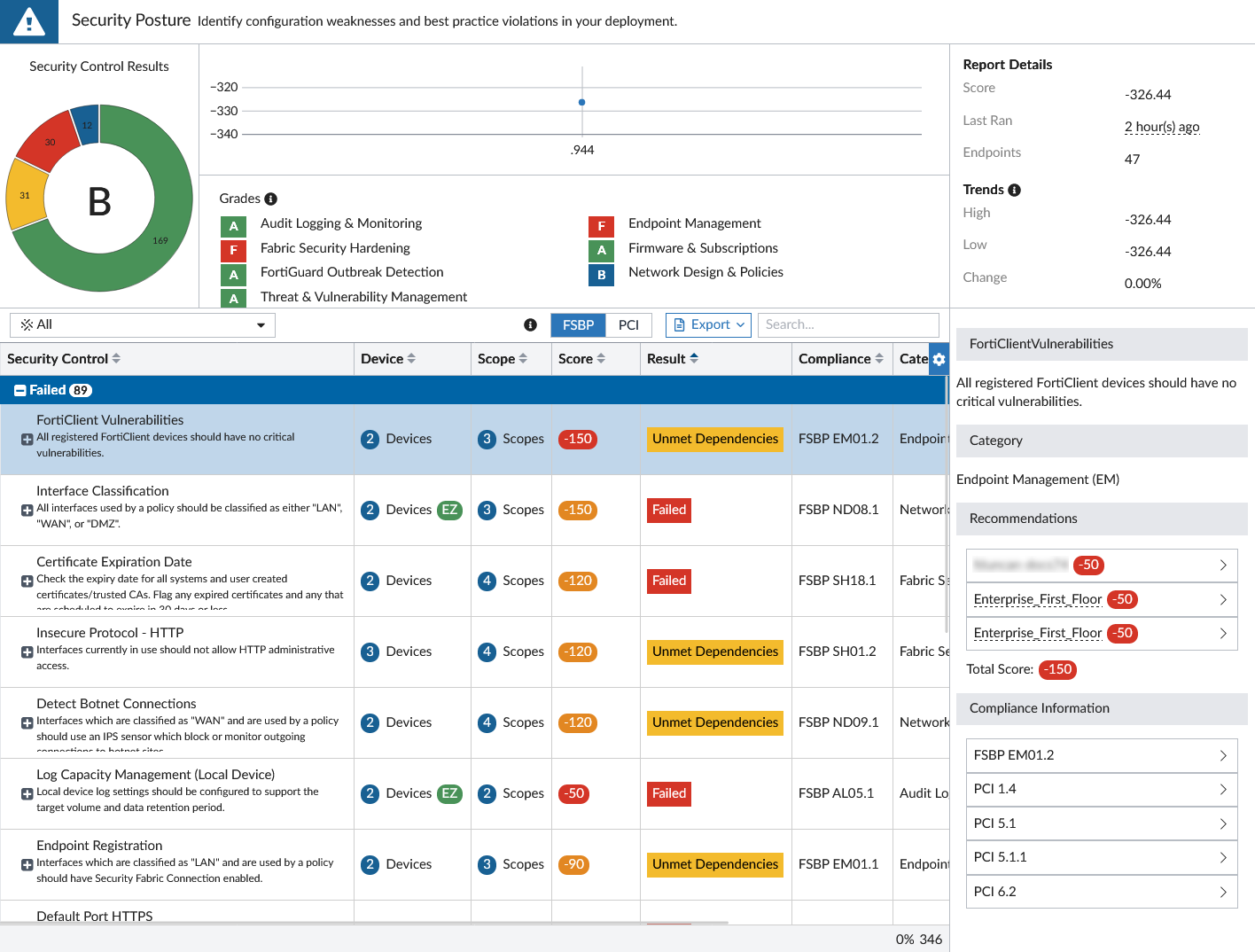Sort the Device column
Viewport: 1255px width, 952px height.
[412, 359]
